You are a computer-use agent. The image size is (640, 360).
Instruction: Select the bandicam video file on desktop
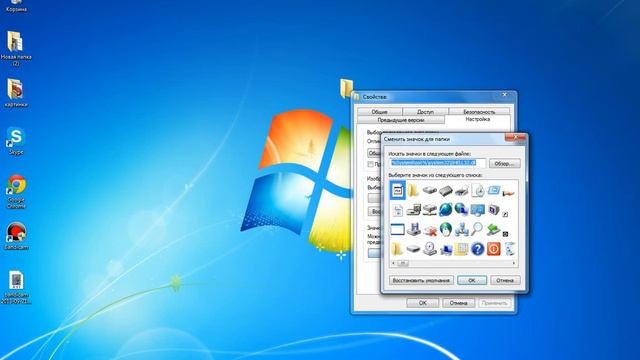16,287
